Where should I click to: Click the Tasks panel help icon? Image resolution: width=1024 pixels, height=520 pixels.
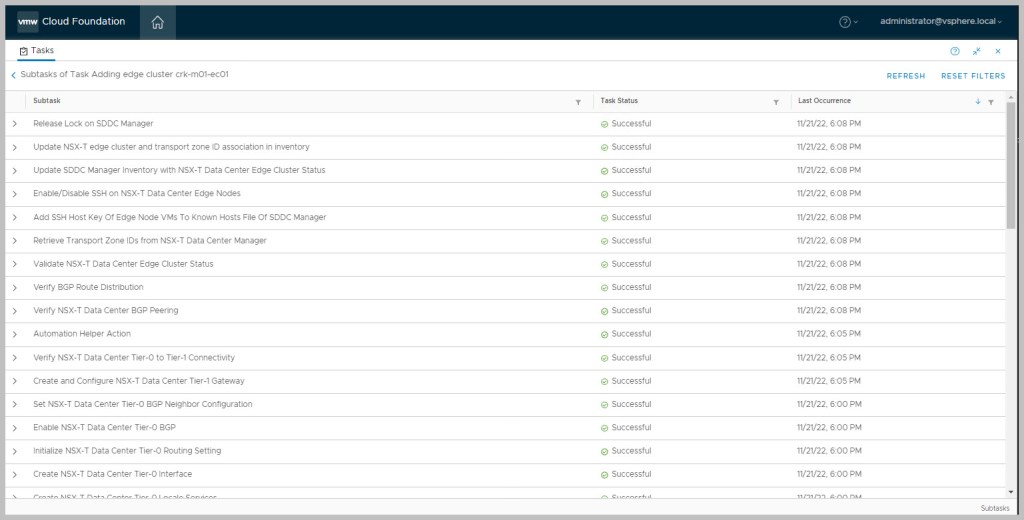pyautogui.click(x=955, y=51)
